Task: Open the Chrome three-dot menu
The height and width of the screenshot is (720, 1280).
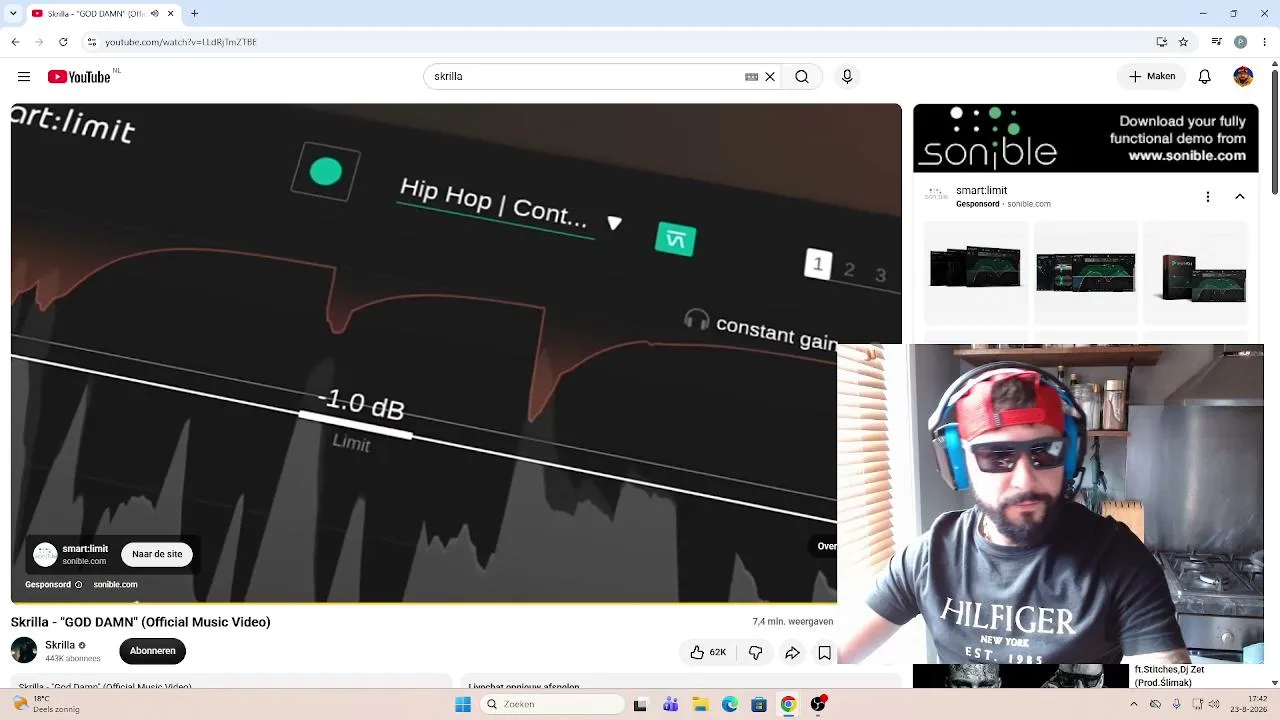Action: tap(1265, 42)
